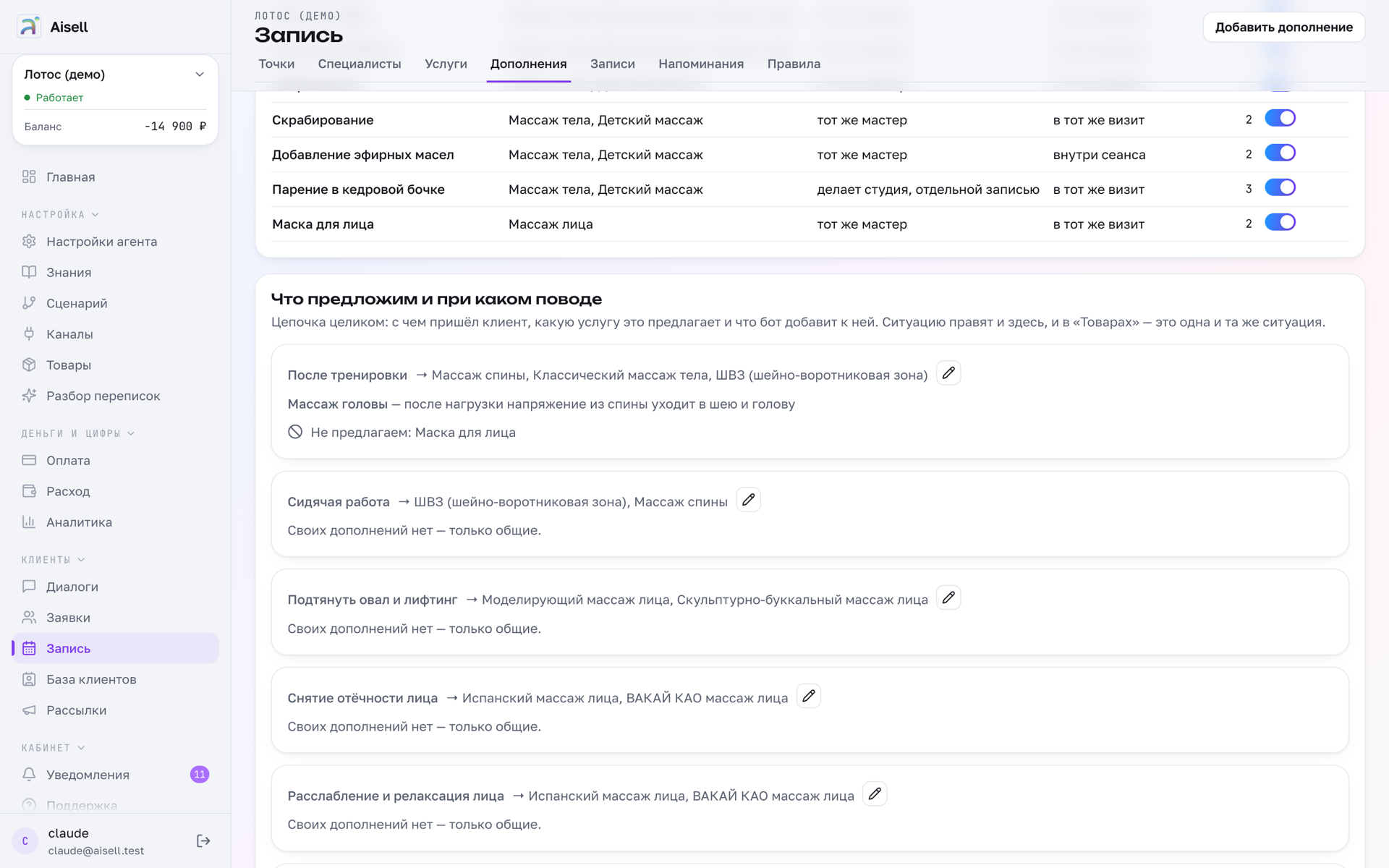
Task: Collapse the КАБИНЕТ sidebar section
Action: click(x=53, y=748)
